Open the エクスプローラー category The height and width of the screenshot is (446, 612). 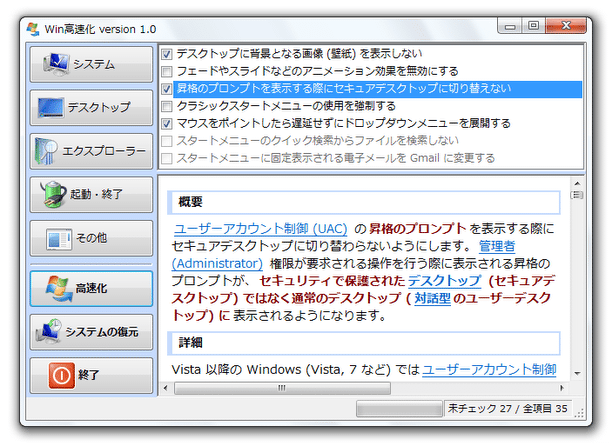tap(91, 151)
